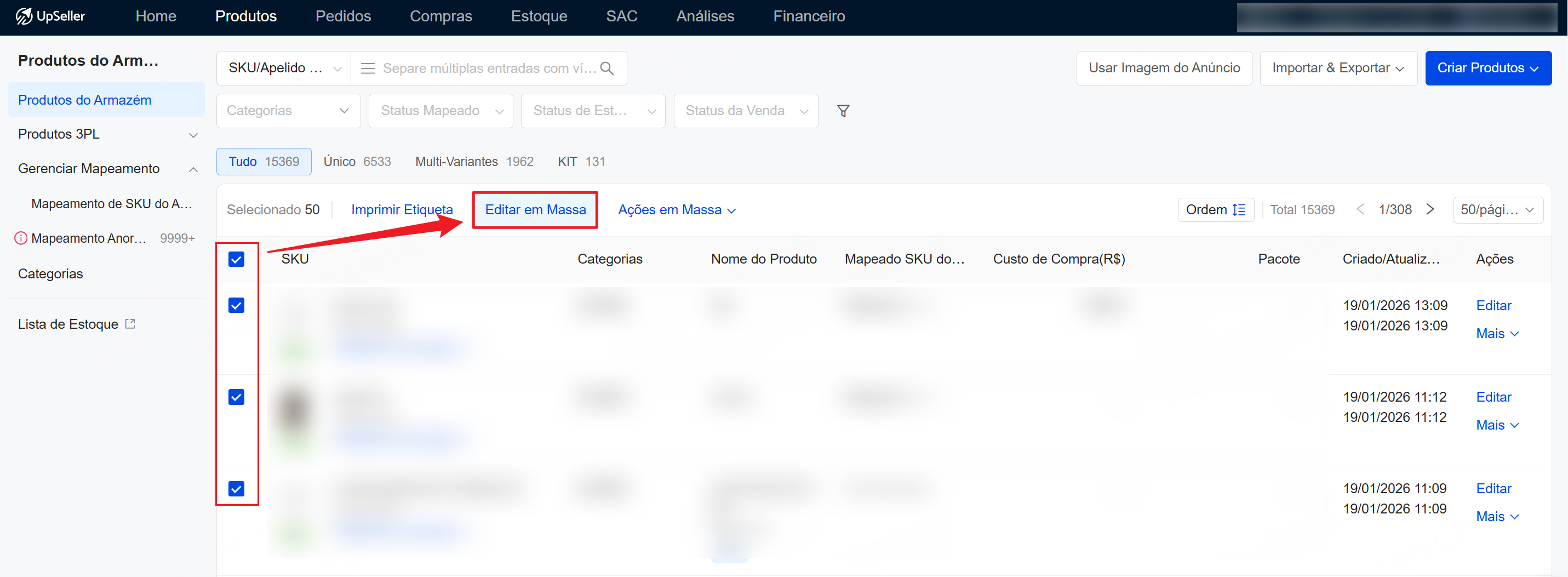The width and height of the screenshot is (1568, 577).
Task: Click the UpSeller logo icon
Action: (24, 16)
